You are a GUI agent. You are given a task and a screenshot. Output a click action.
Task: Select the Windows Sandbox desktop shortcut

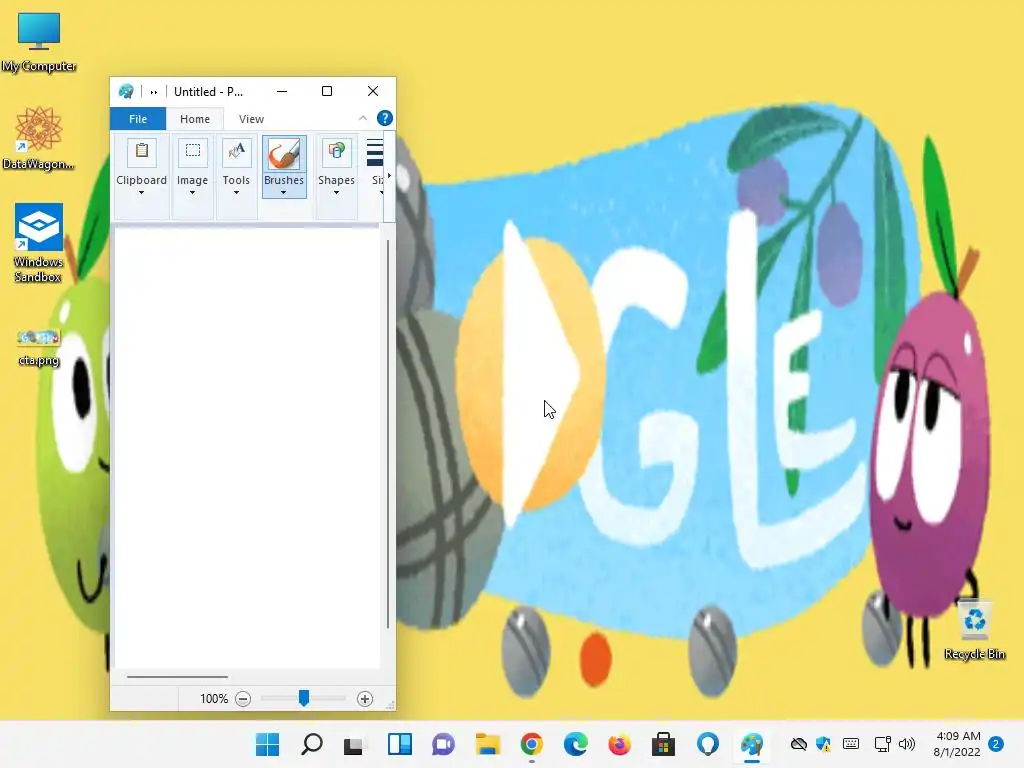[39, 242]
